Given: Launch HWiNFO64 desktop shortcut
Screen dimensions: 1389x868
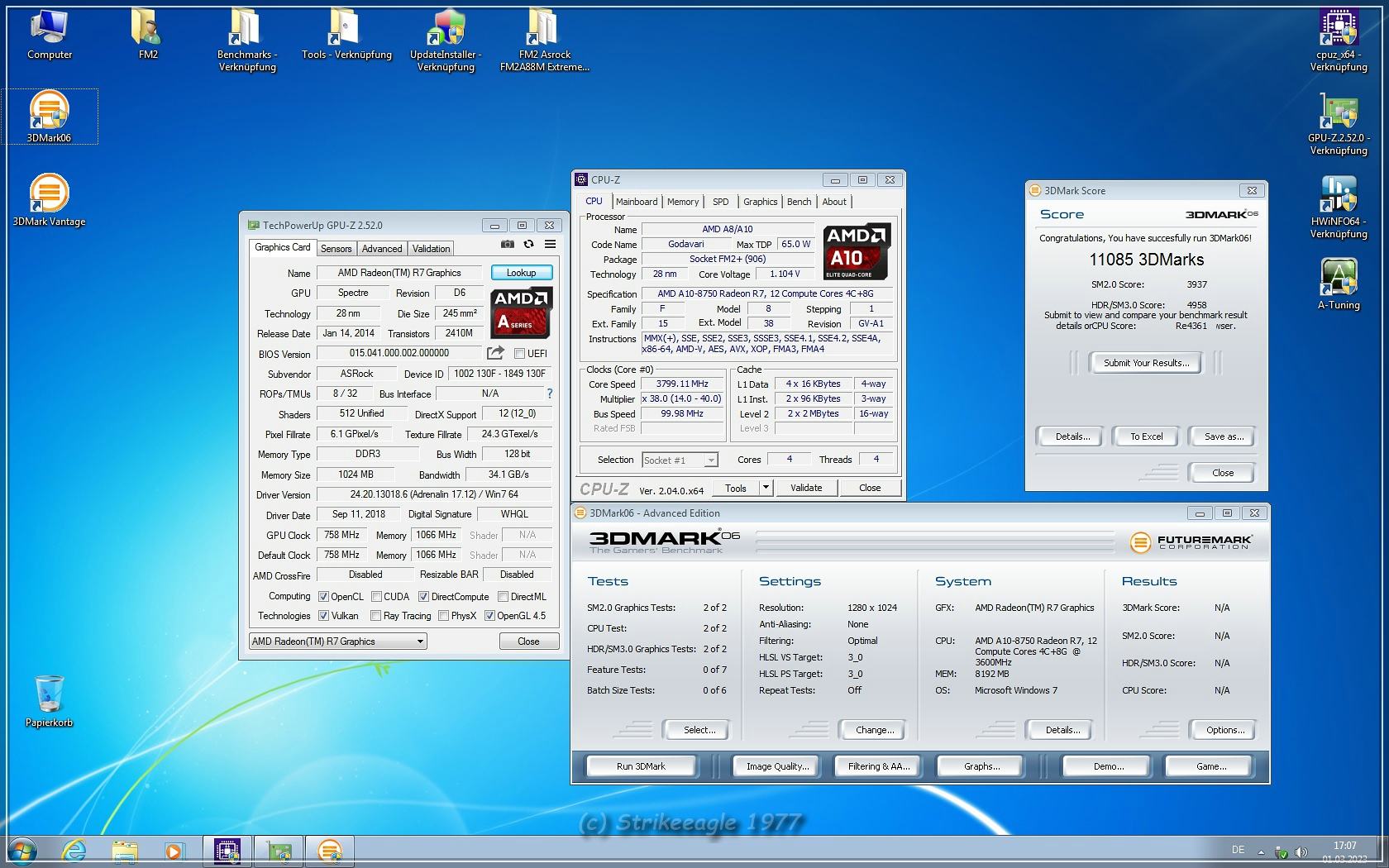Looking at the screenshot, I should point(1339,207).
